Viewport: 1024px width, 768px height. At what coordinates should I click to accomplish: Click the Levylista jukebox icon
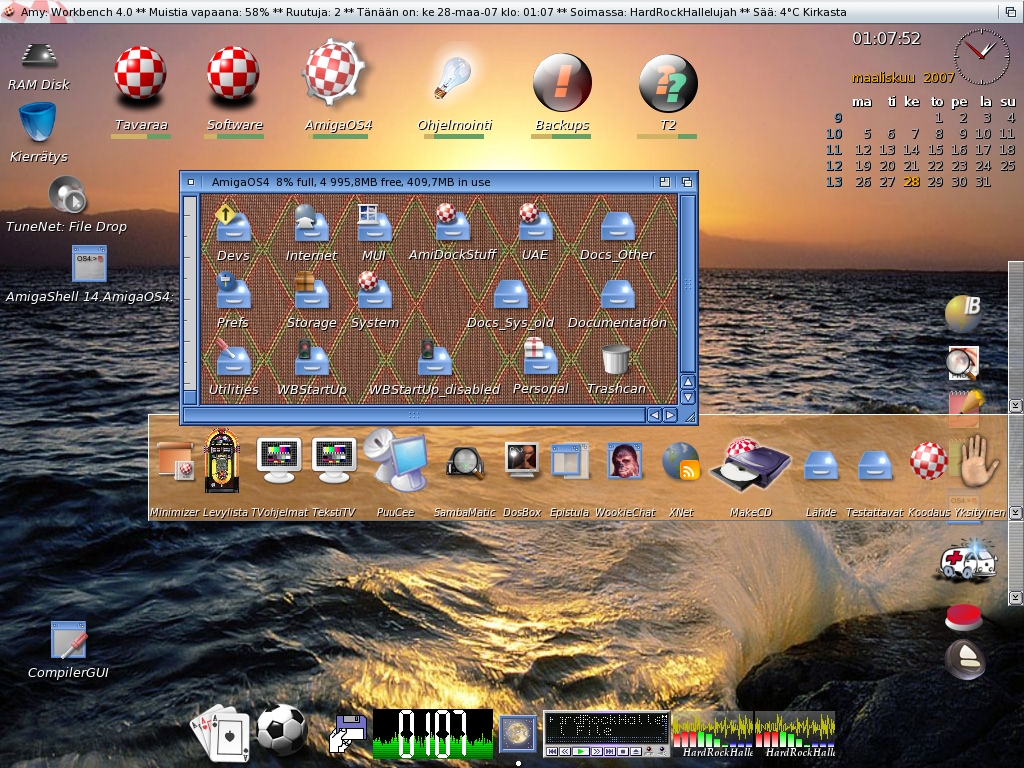221,461
